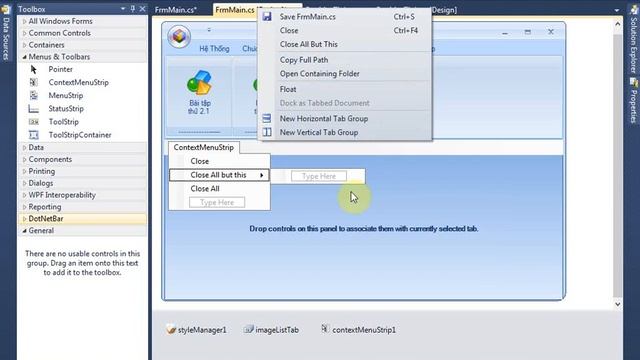640x360 pixels.
Task: Click the ContextMenuStrip header label
Action: coord(204,147)
